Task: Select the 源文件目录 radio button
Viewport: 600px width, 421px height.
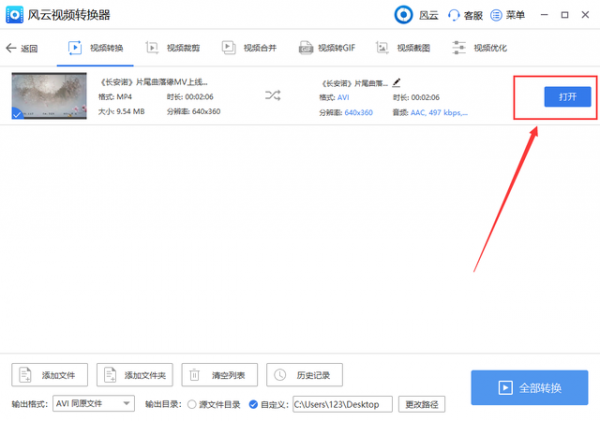Action: 192,405
